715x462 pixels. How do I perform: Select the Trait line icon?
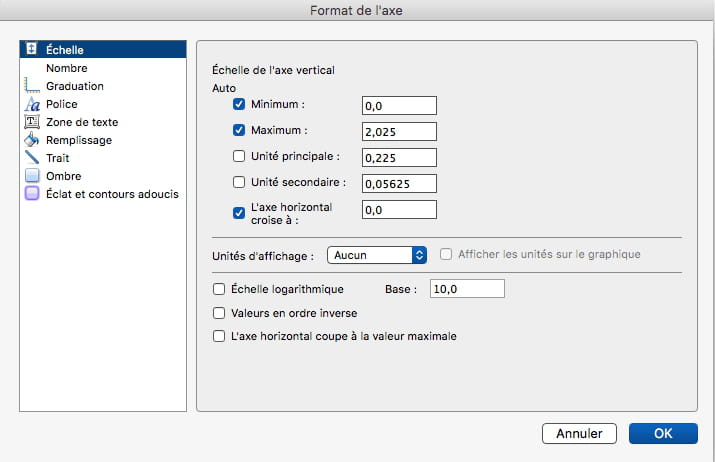click(x=32, y=157)
